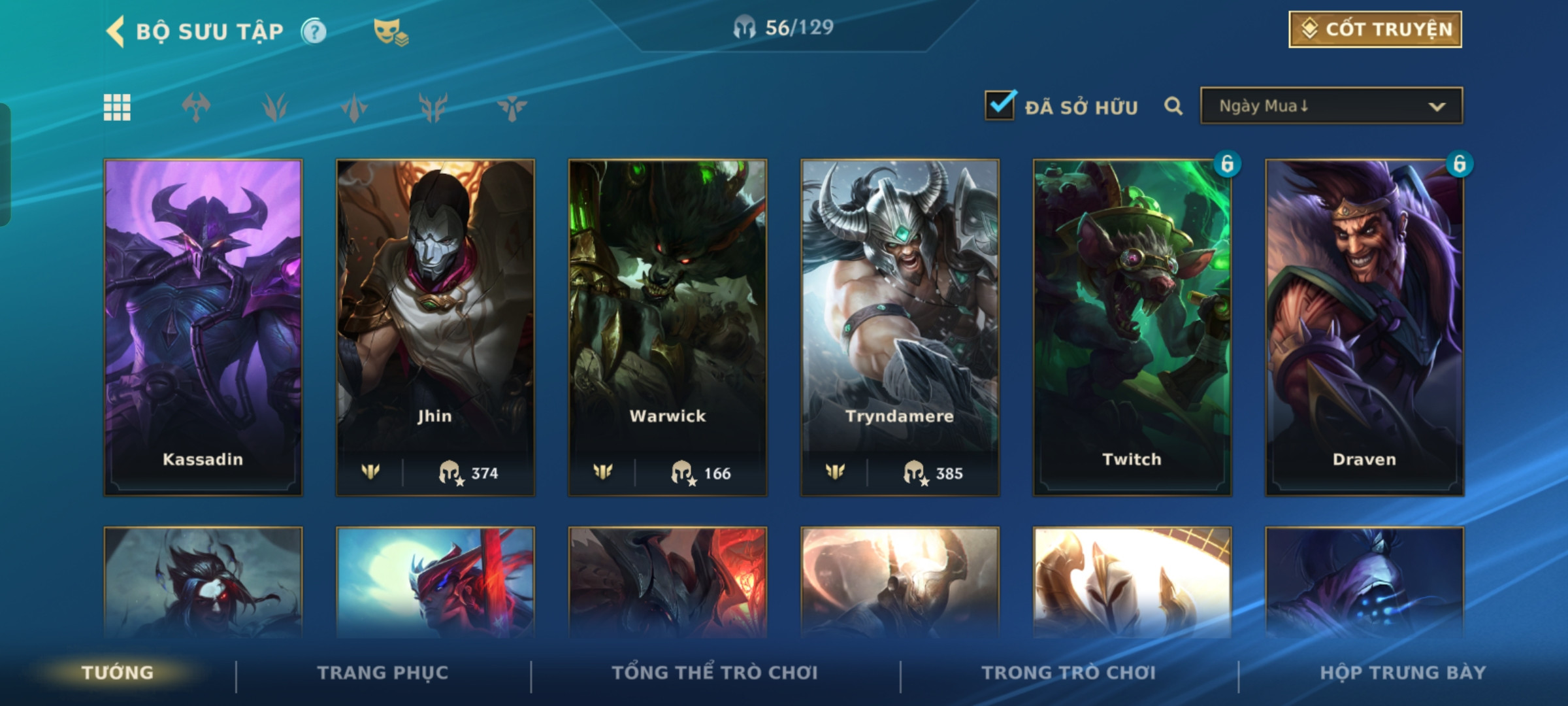Screen dimensions: 1568x706
Task: Click the mask and coins icon
Action: tap(391, 32)
